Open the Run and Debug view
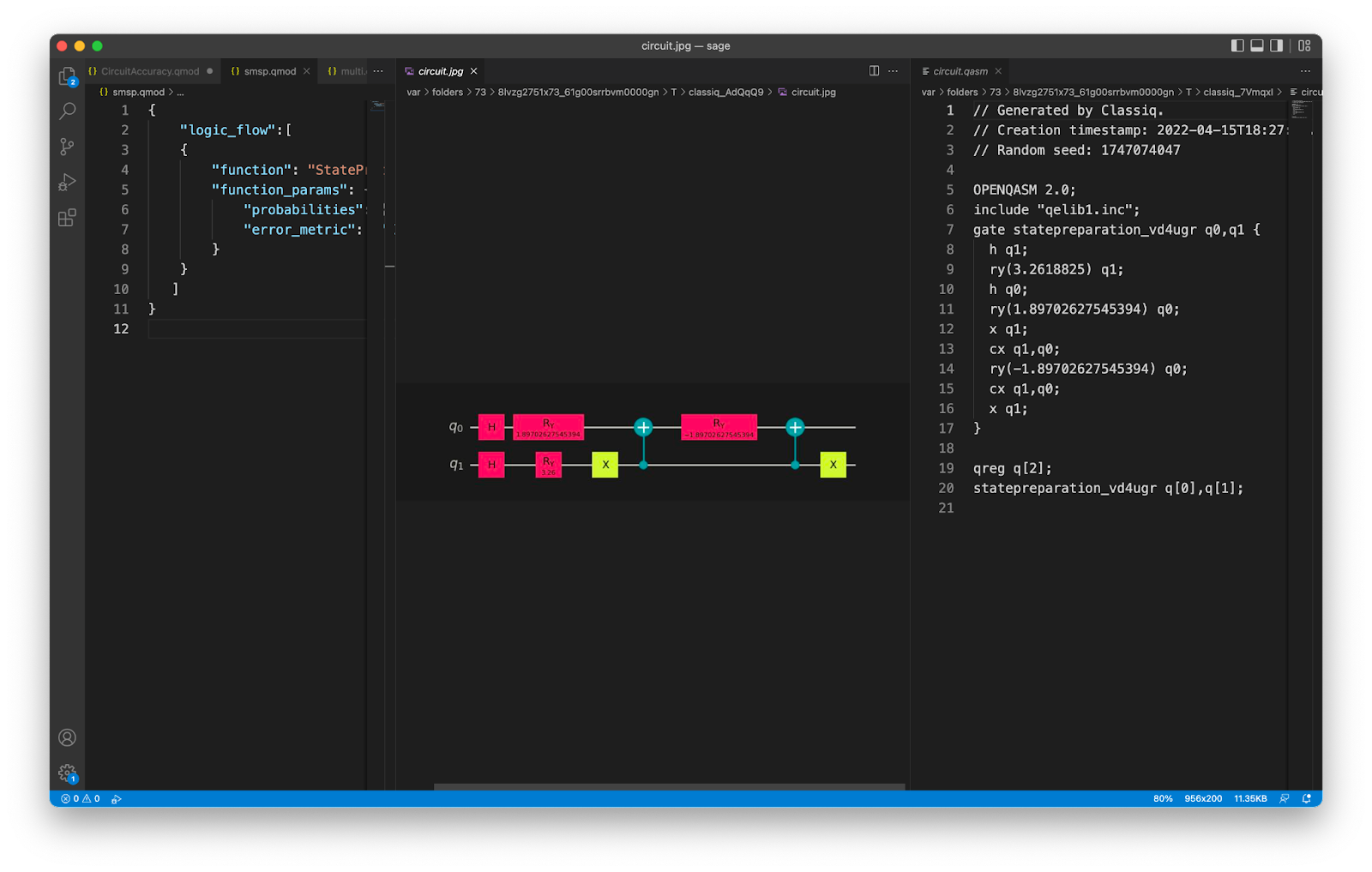Image resolution: width=1372 pixels, height=872 pixels. (x=67, y=182)
